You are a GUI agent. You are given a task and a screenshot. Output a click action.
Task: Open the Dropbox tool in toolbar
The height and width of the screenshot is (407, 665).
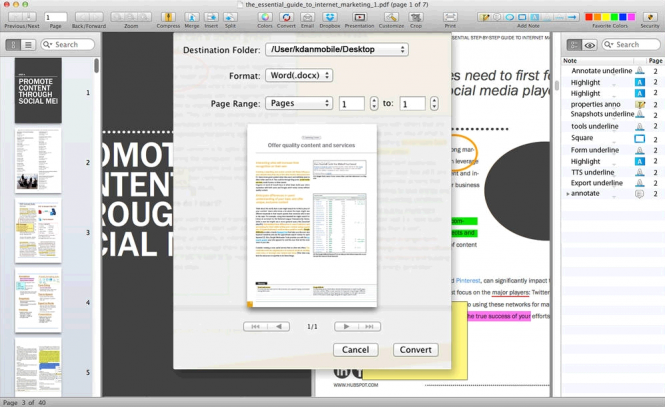point(329,18)
